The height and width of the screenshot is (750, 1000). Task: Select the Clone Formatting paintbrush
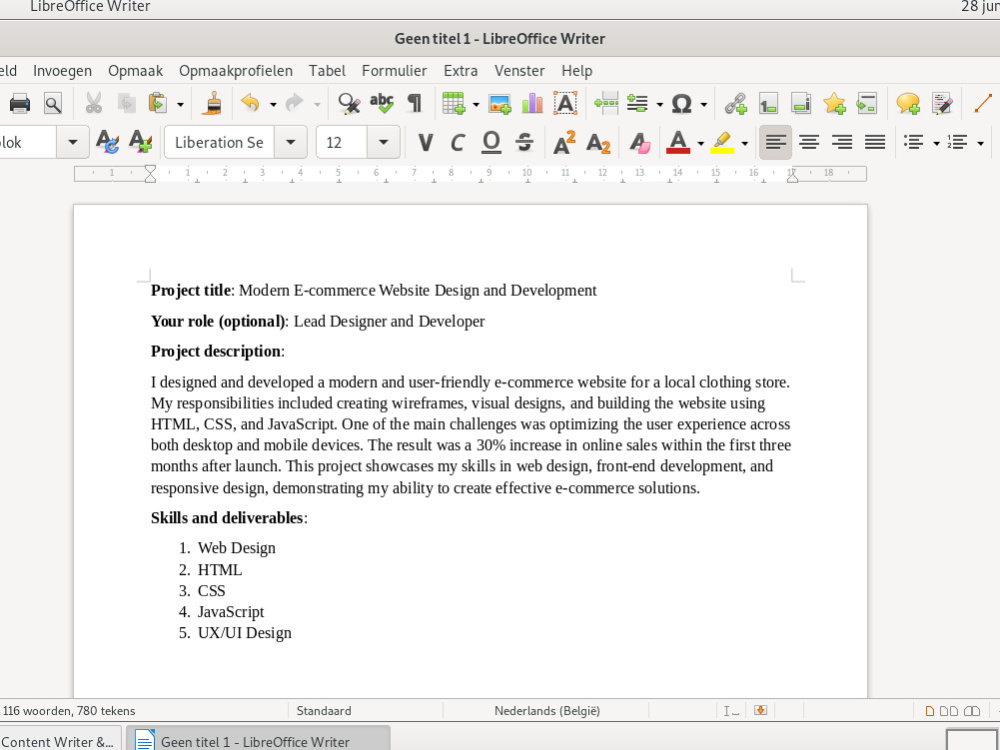pos(212,103)
